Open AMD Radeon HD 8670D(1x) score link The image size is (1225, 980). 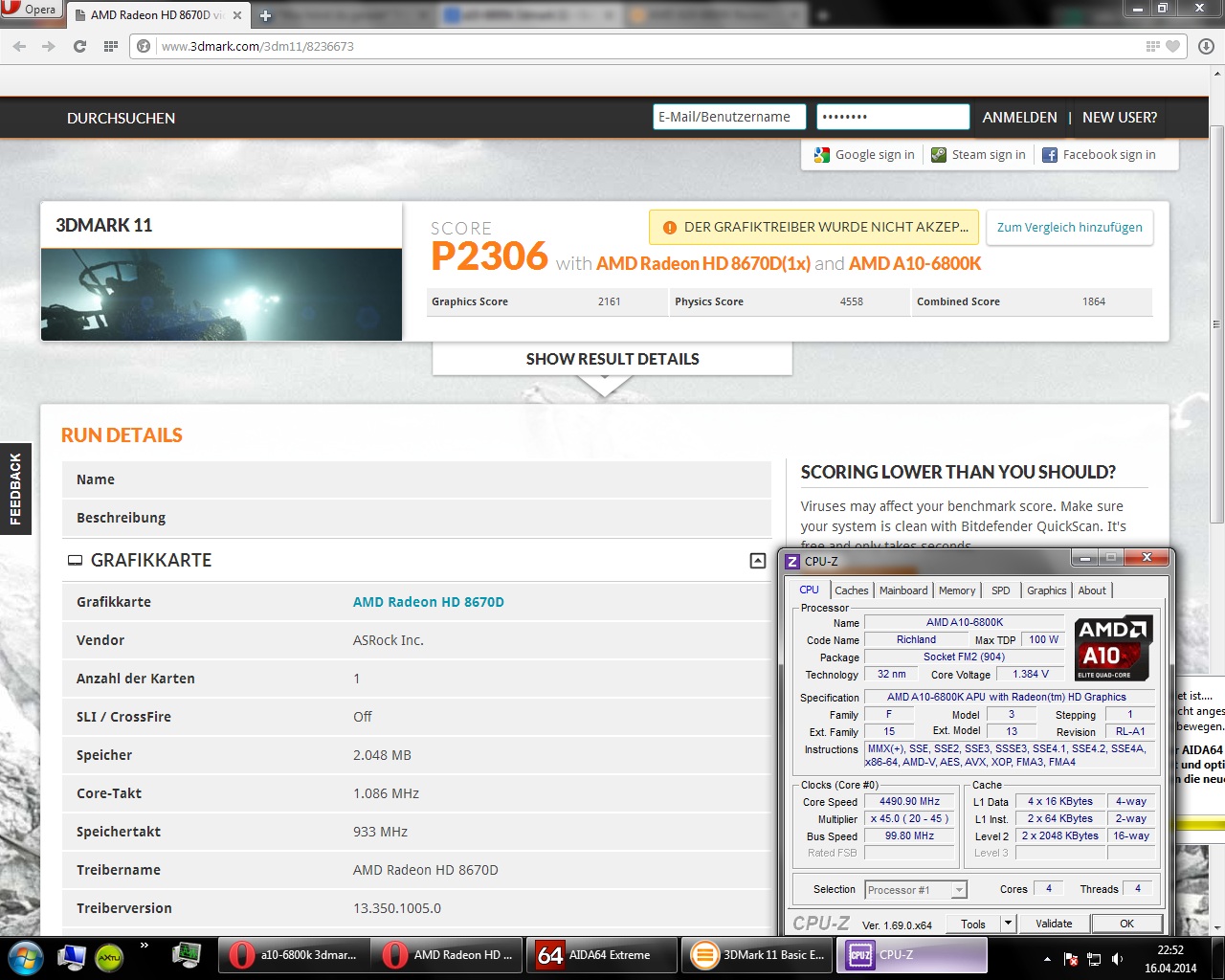[x=703, y=263]
